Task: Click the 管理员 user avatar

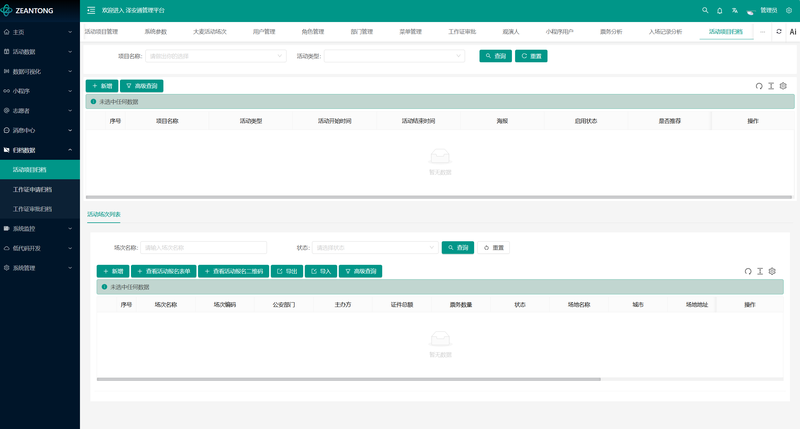Action: [x=751, y=11]
